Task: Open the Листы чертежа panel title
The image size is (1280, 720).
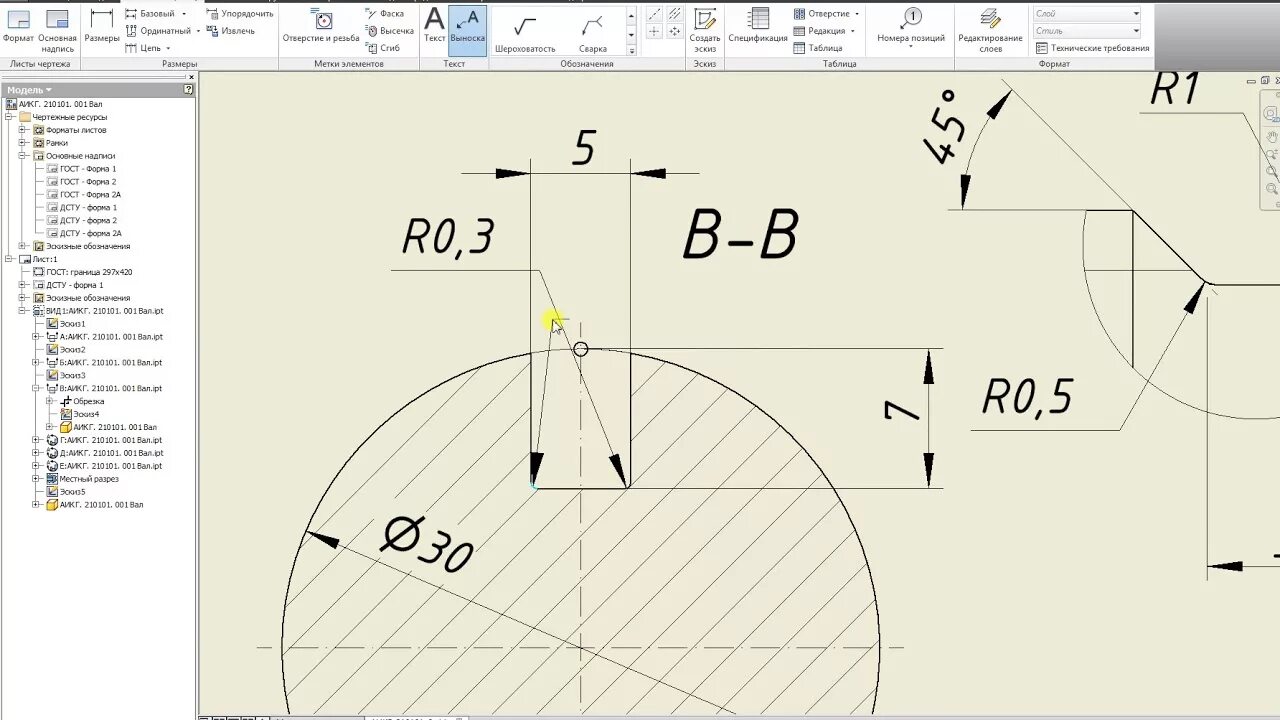Action: pos(40,64)
